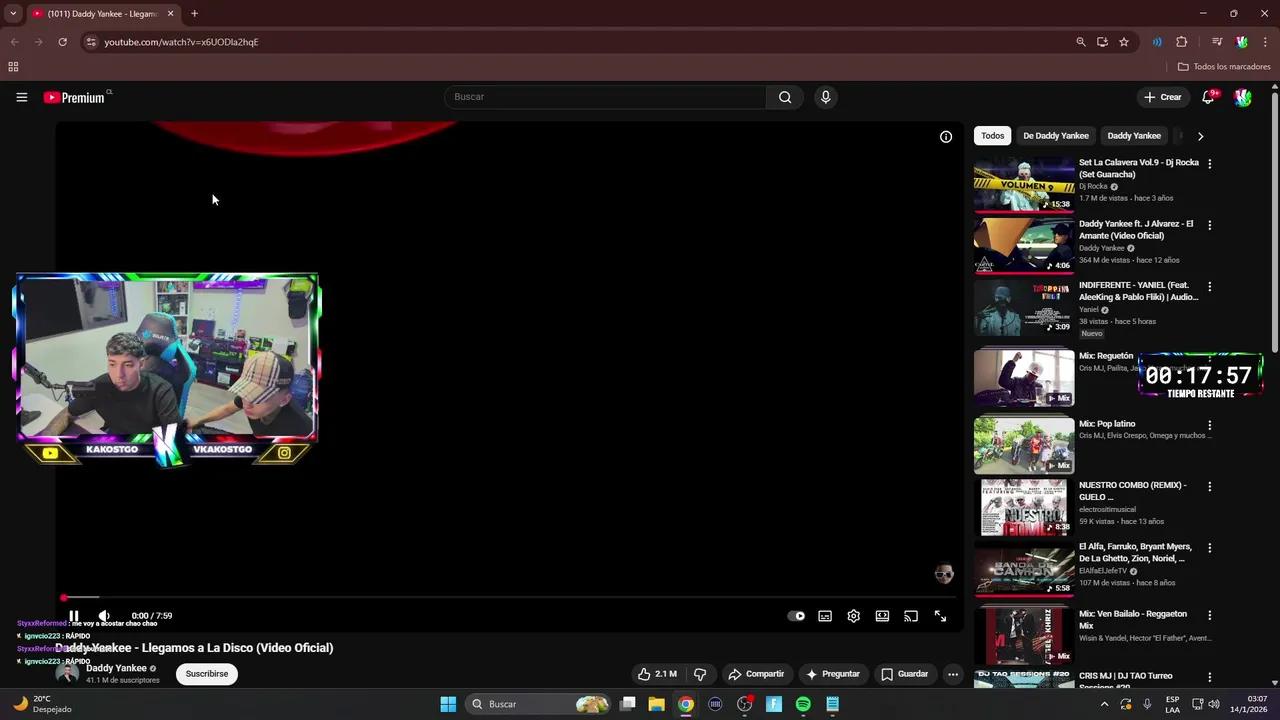This screenshot has width=1280, height=720.
Task: Open options for Set La Calavera Vol.9
Action: 1210,164
